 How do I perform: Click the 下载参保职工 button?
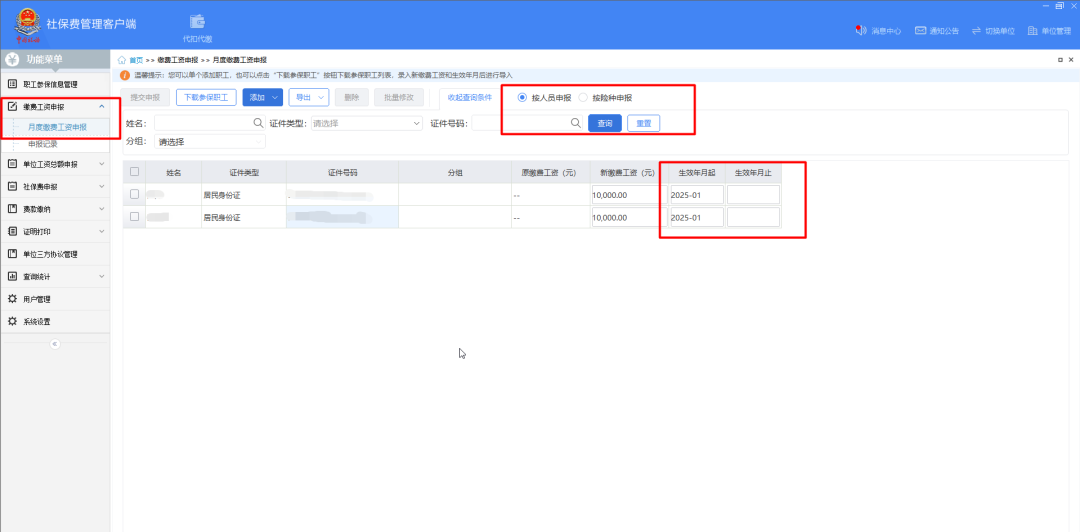tap(206, 98)
